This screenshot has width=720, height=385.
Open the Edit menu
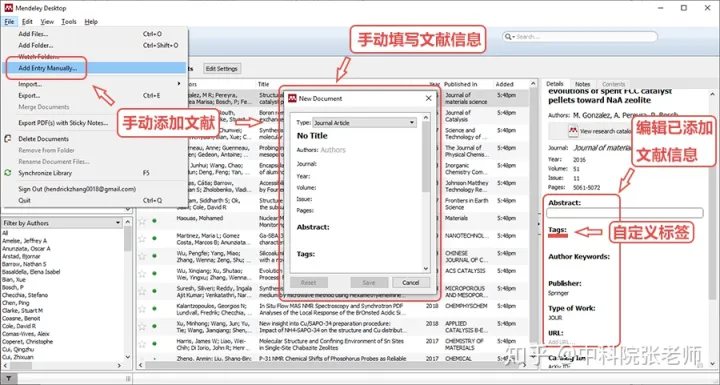[x=27, y=22]
